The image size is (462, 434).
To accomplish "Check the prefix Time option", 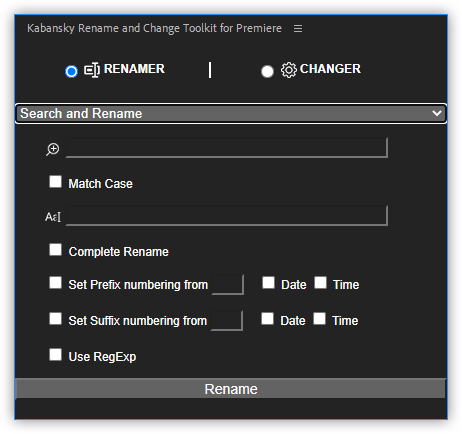I will click(320, 283).
